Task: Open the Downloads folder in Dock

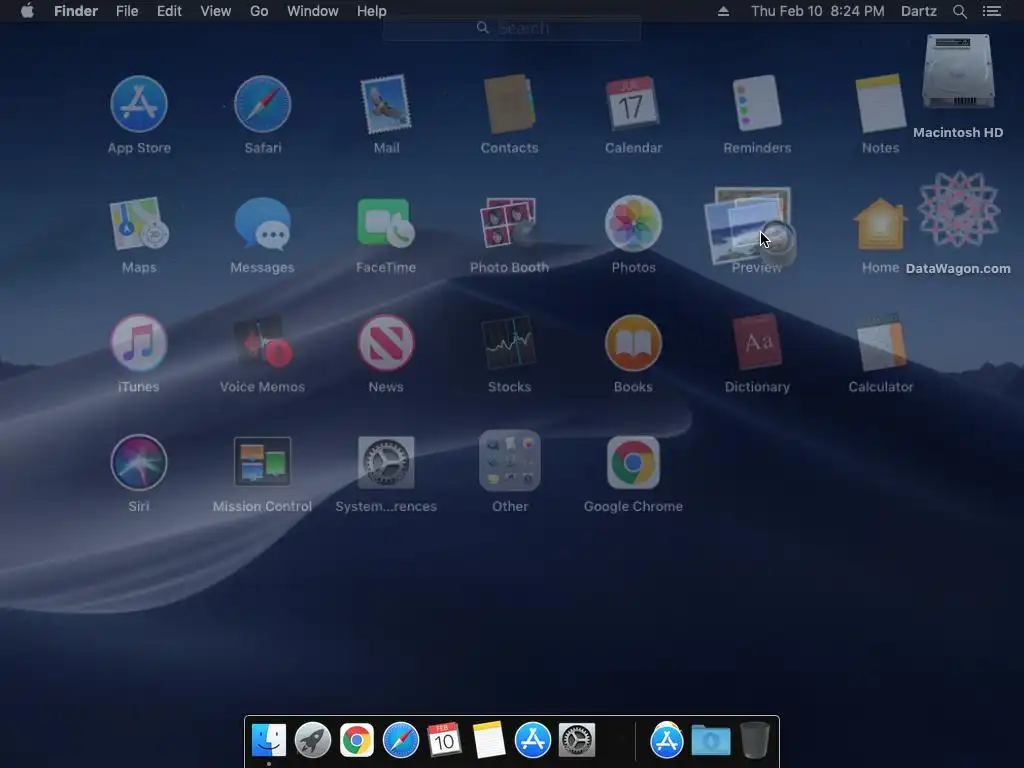Action: click(711, 741)
